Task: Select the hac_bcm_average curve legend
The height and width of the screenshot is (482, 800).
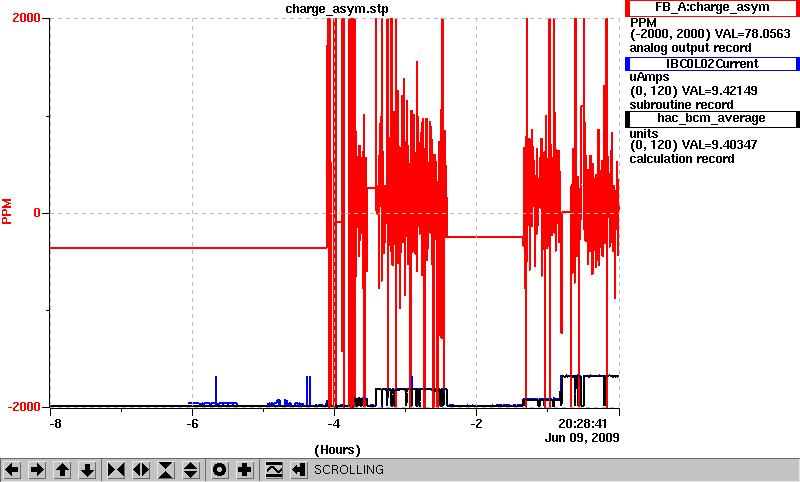Action: pyautogui.click(x=712, y=118)
